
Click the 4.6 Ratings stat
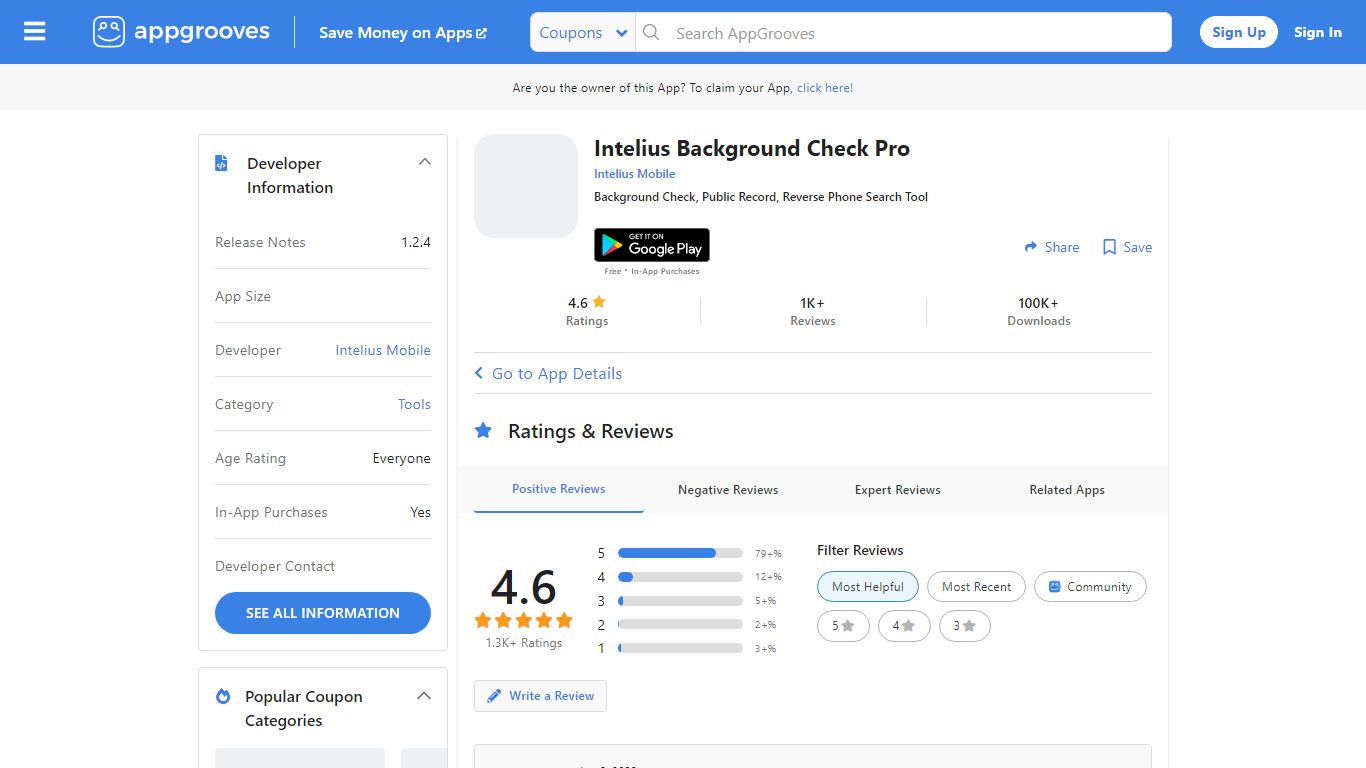click(587, 311)
